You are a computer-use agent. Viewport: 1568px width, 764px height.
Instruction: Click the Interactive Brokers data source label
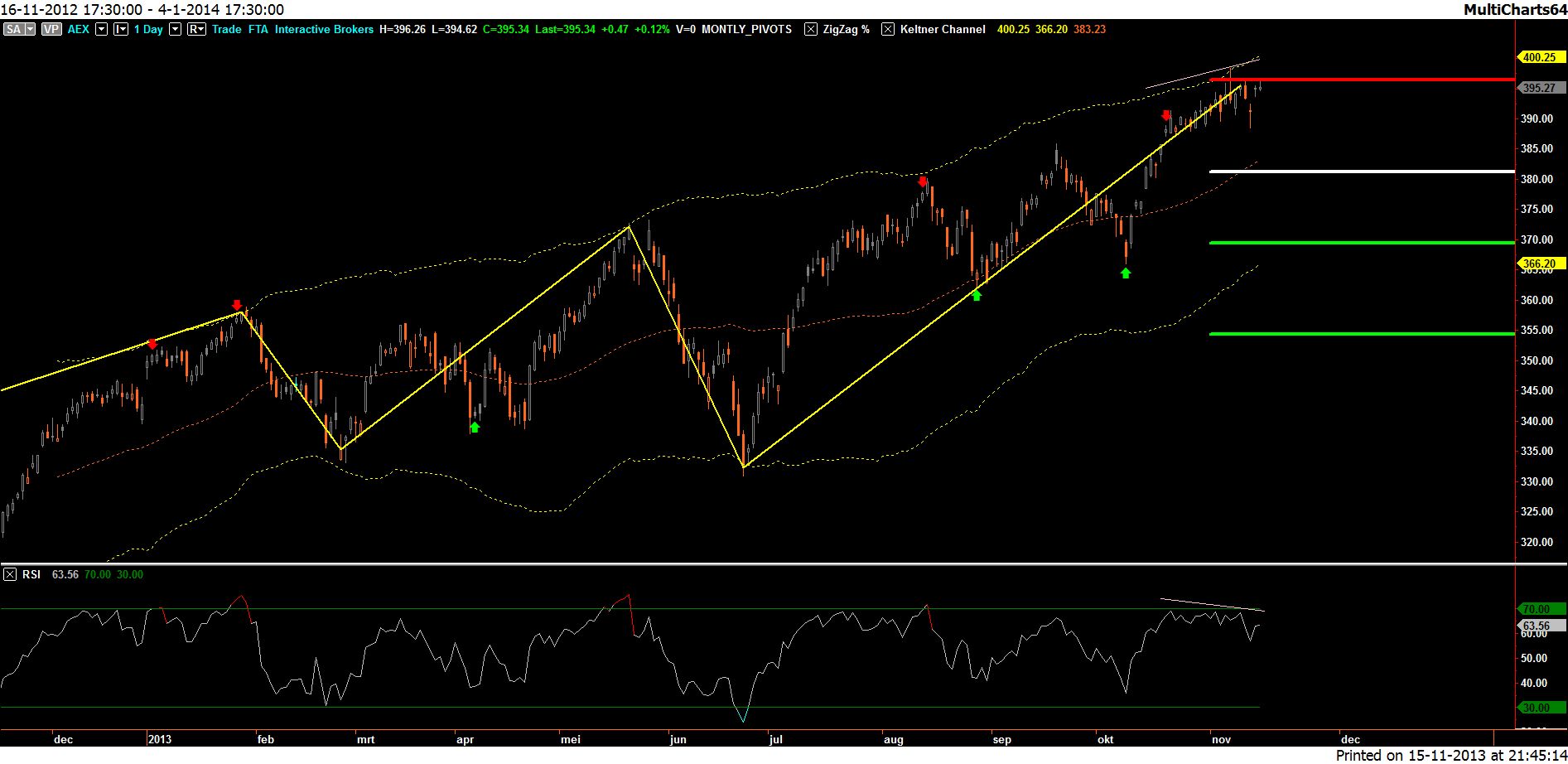click(324, 29)
